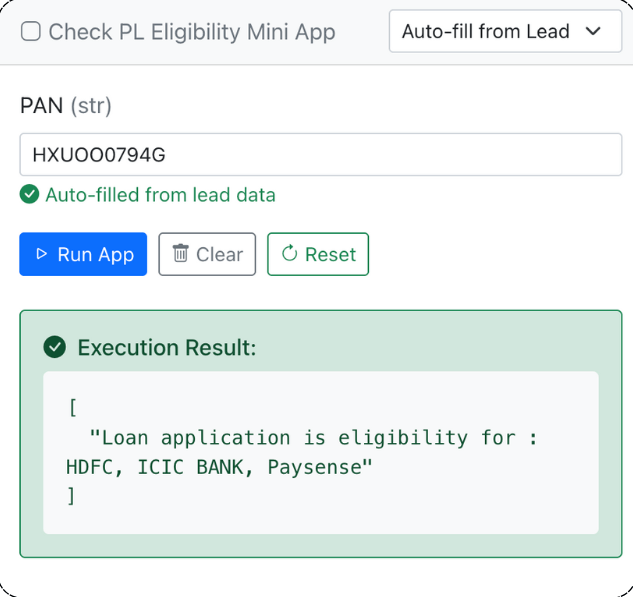
Task: Click the HDFC, ICIC BANK, Paysense line
Action: (219, 467)
